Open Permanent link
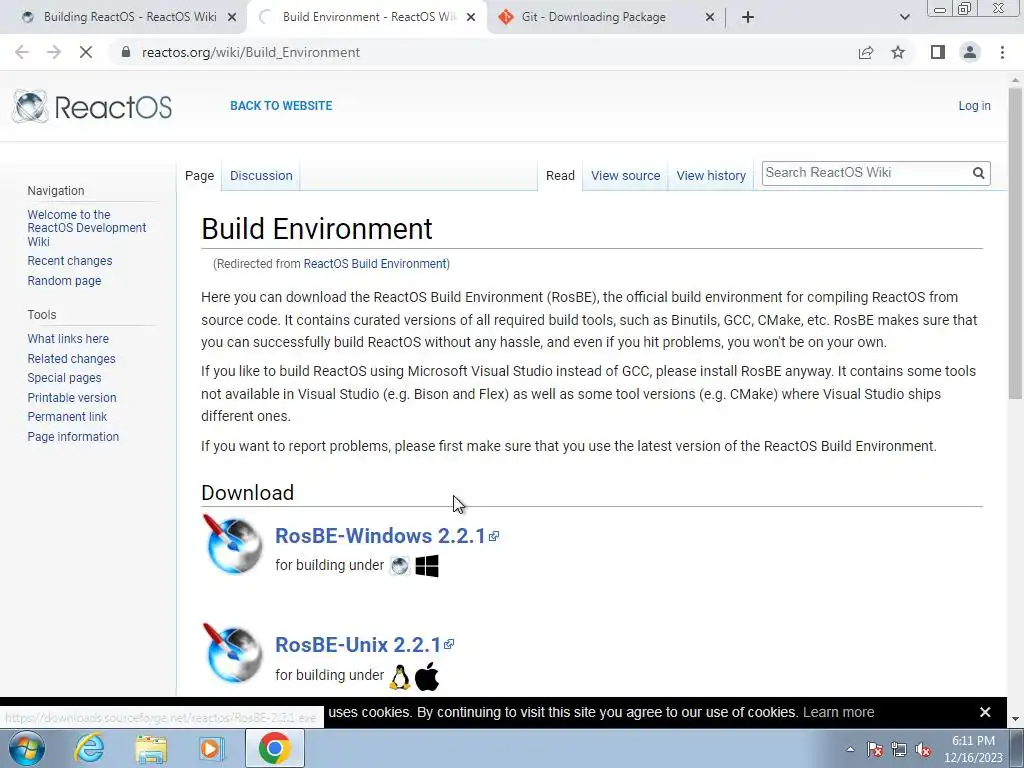The image size is (1024, 768). (x=67, y=417)
